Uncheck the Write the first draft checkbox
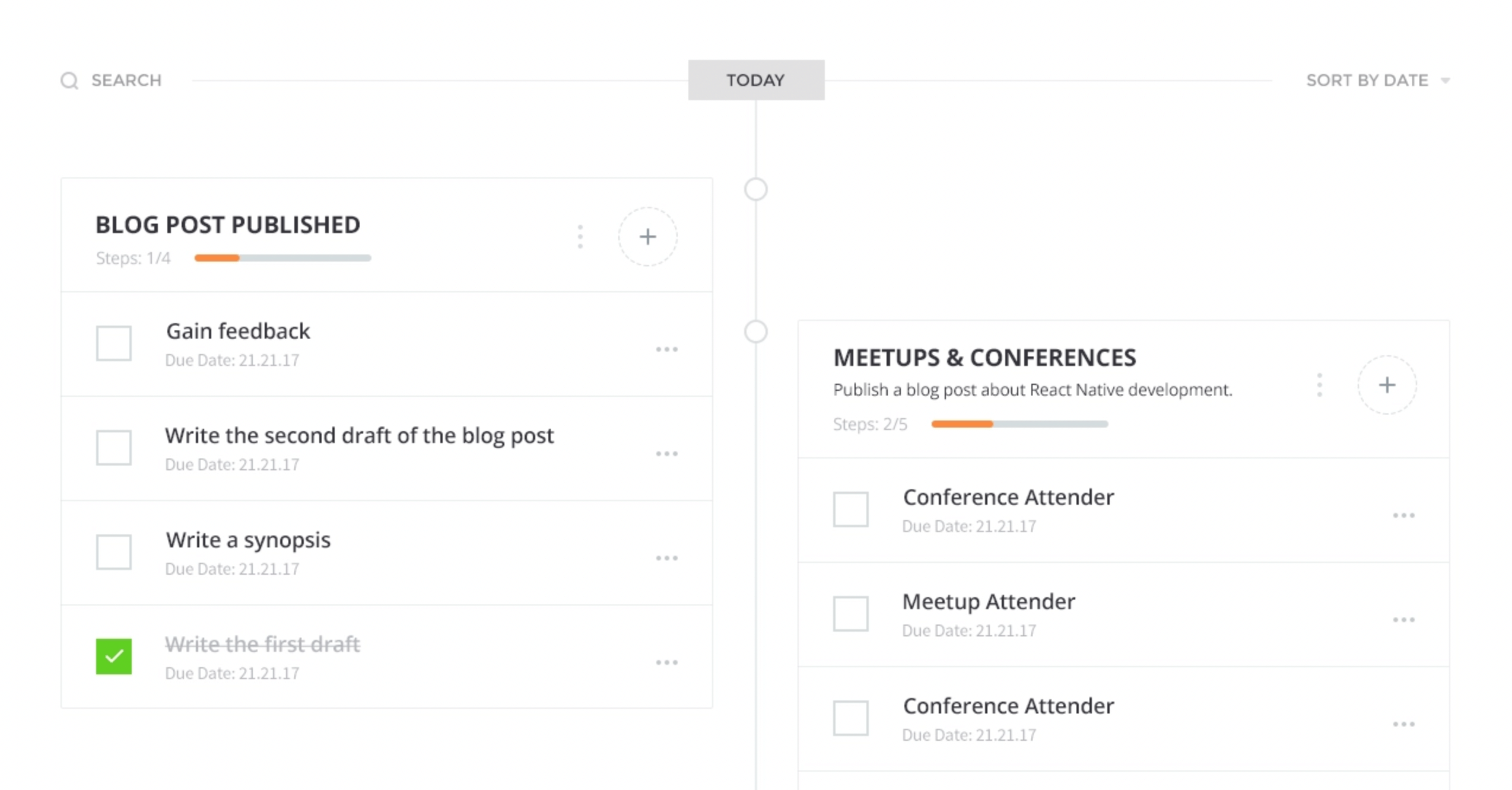Image resolution: width=1512 pixels, height=790 pixels. (114, 656)
